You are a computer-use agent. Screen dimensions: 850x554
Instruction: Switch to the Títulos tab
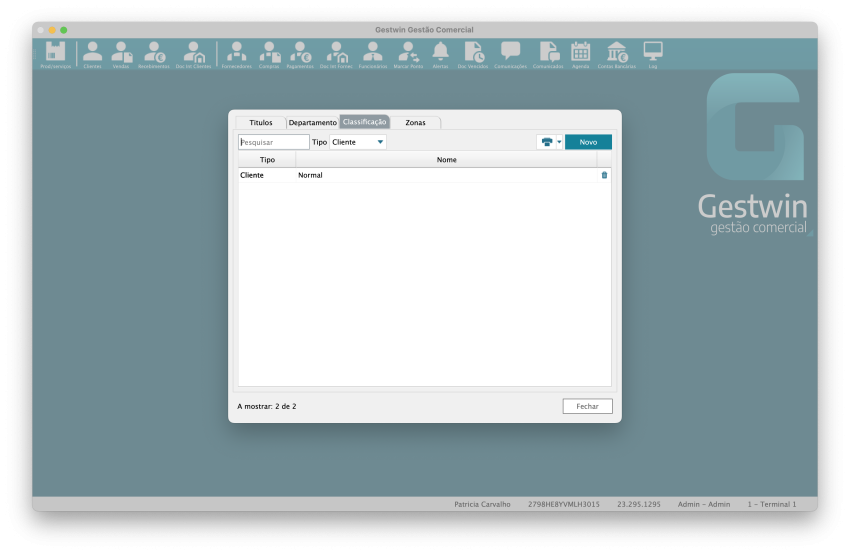[x=260, y=122]
